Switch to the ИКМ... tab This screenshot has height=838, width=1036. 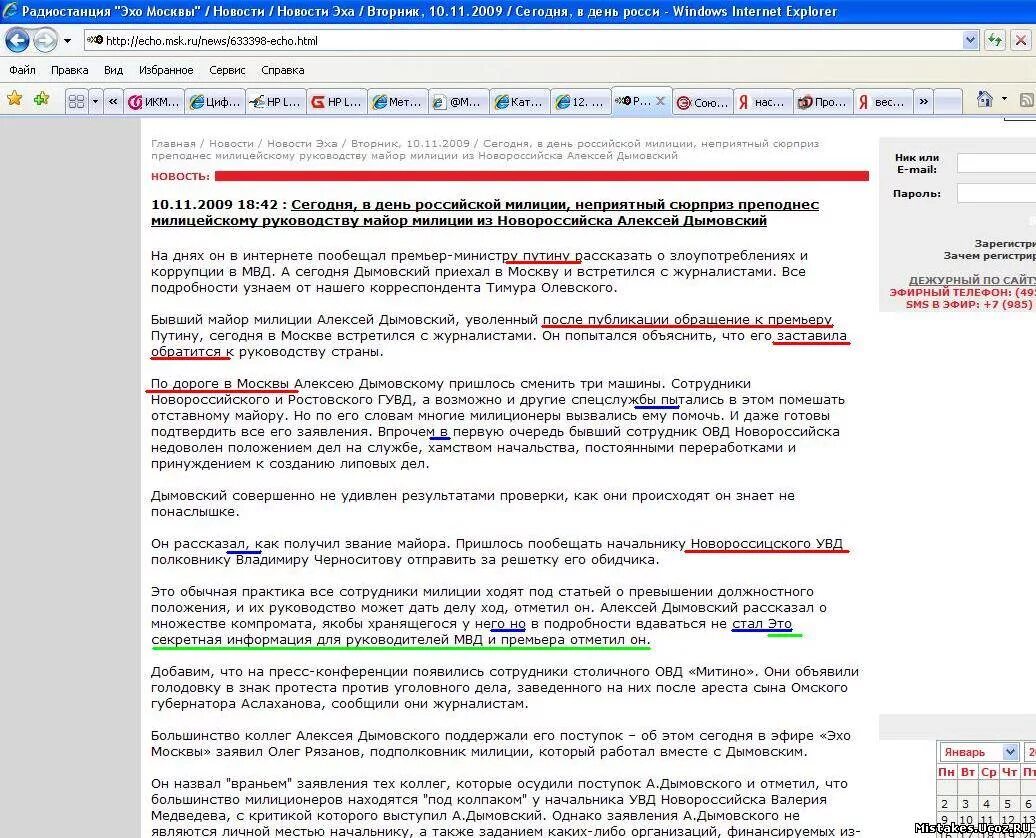[154, 102]
